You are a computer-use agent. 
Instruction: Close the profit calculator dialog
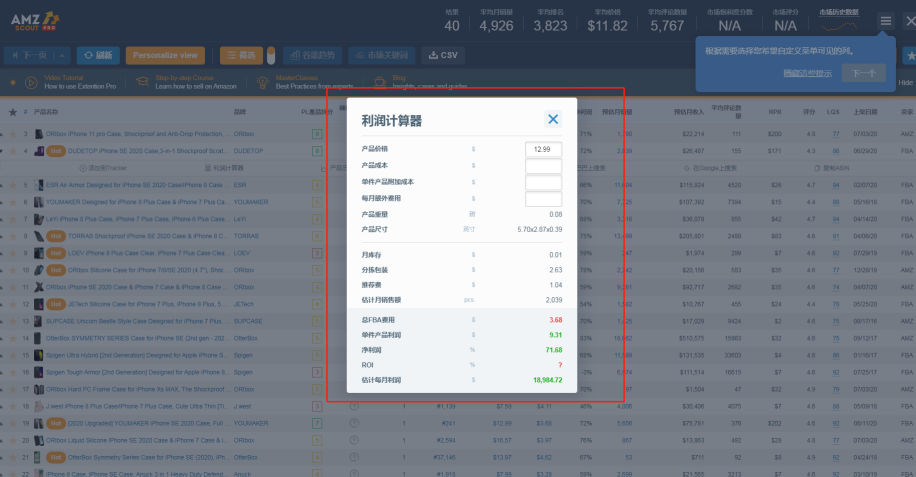tap(553, 119)
